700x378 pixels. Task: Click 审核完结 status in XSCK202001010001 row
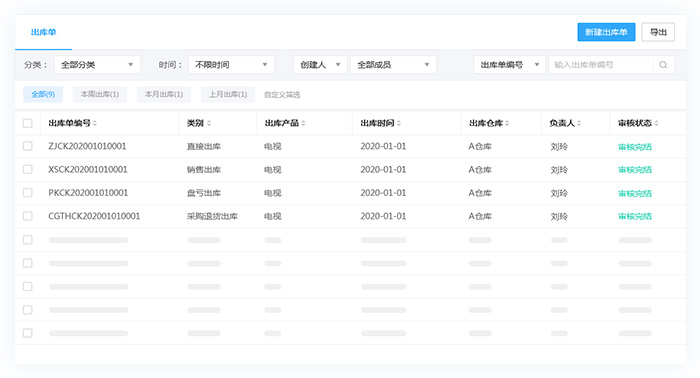click(x=635, y=170)
